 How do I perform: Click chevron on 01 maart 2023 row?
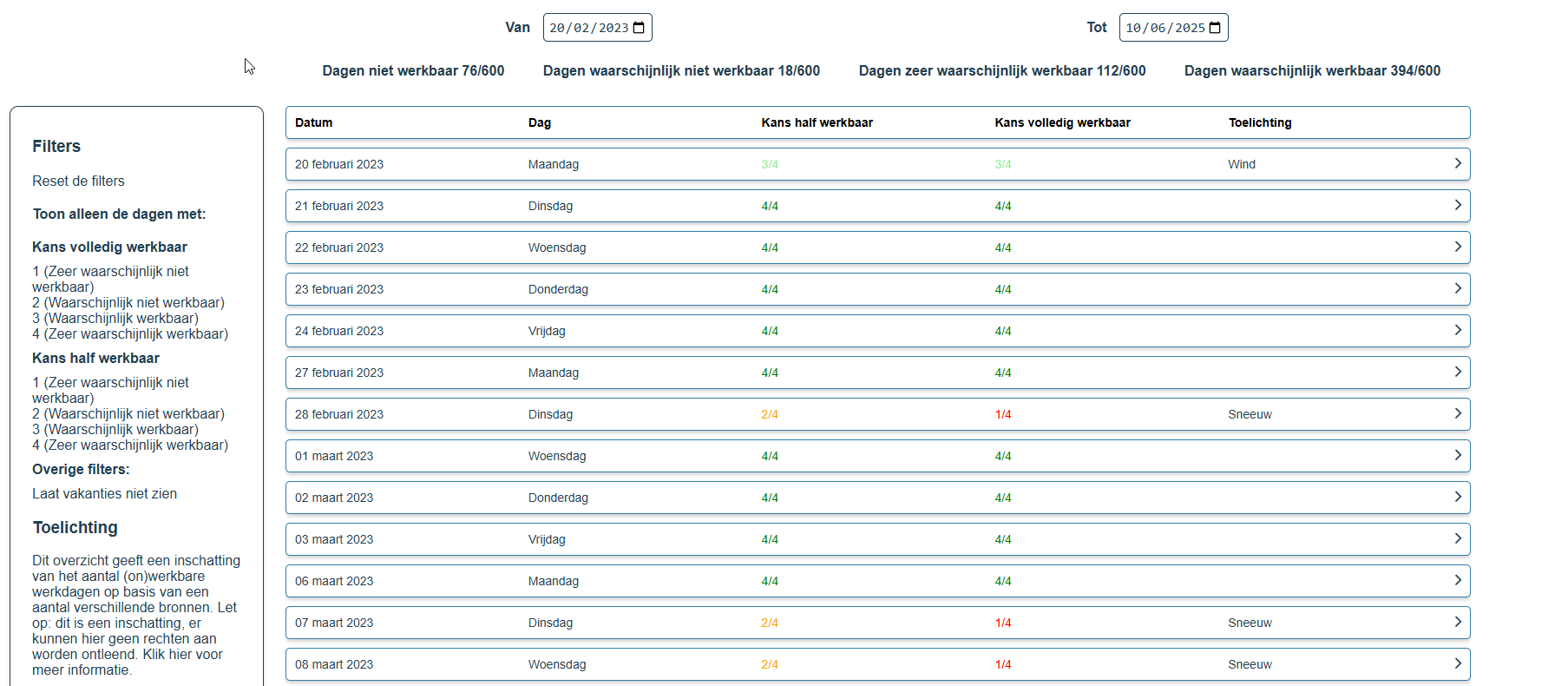(1457, 455)
